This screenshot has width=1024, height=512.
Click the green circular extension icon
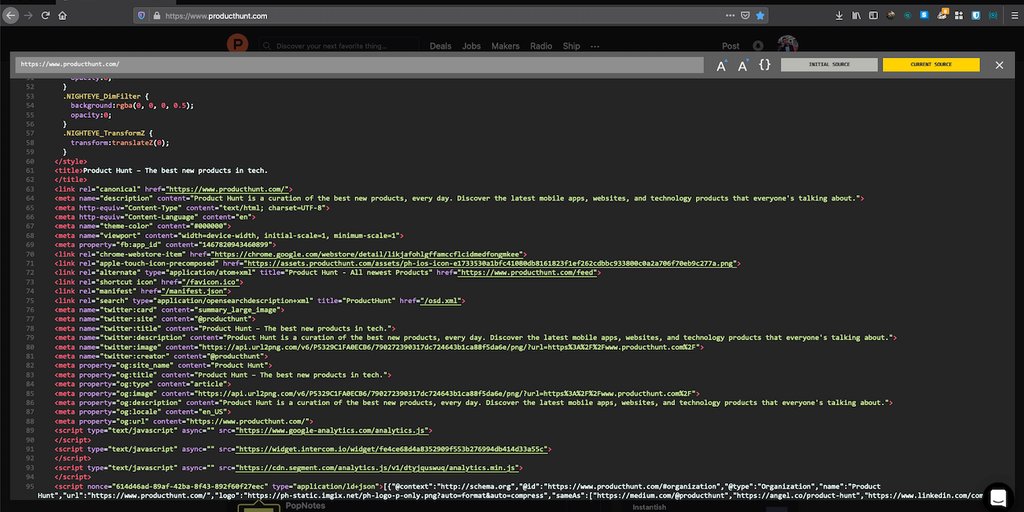coord(908,15)
